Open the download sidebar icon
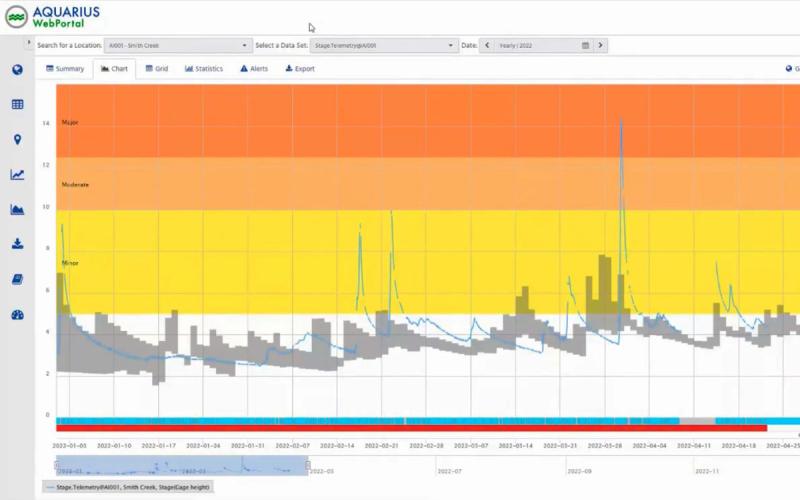Image resolution: width=800 pixels, height=500 pixels. coord(17,244)
